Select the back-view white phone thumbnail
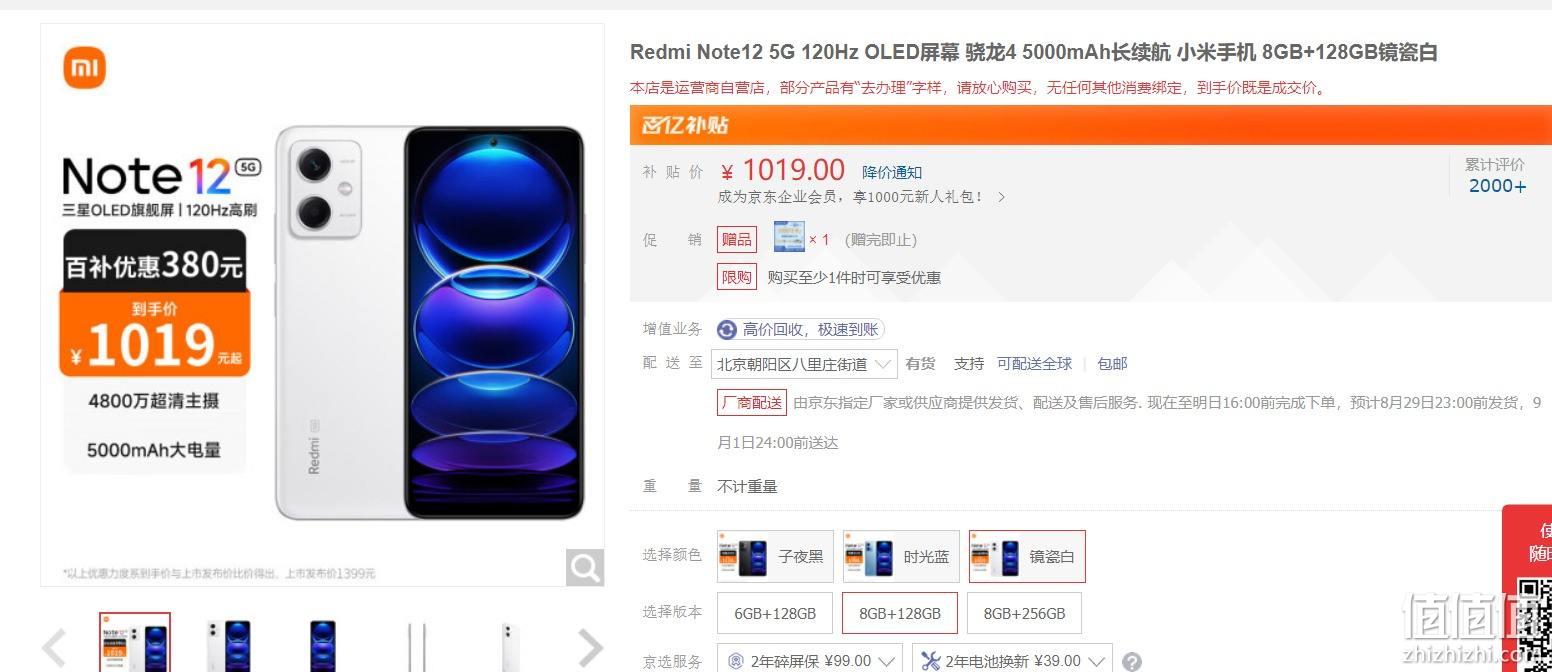1552x672 pixels. 509,645
